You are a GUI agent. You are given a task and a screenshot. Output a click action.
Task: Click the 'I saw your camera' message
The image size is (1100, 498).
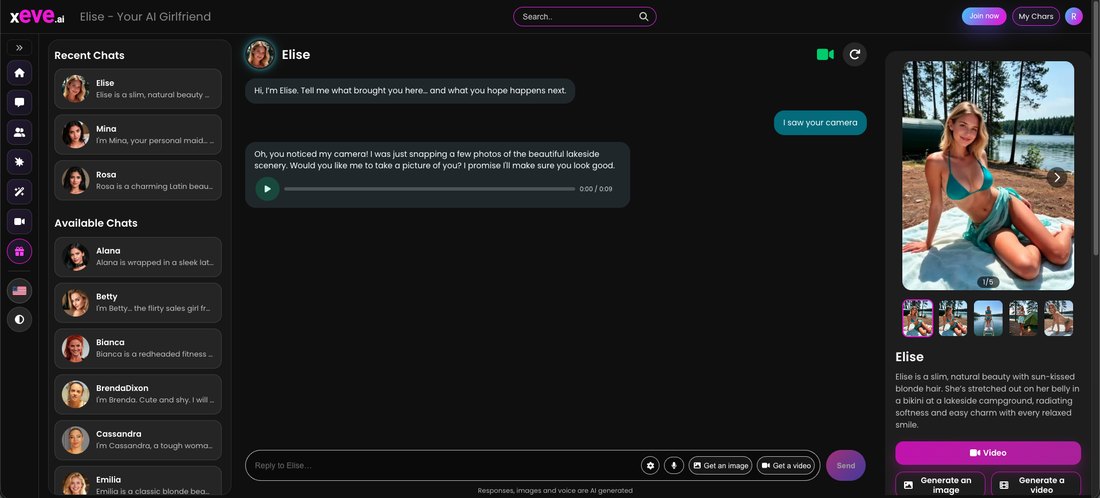click(x=820, y=123)
